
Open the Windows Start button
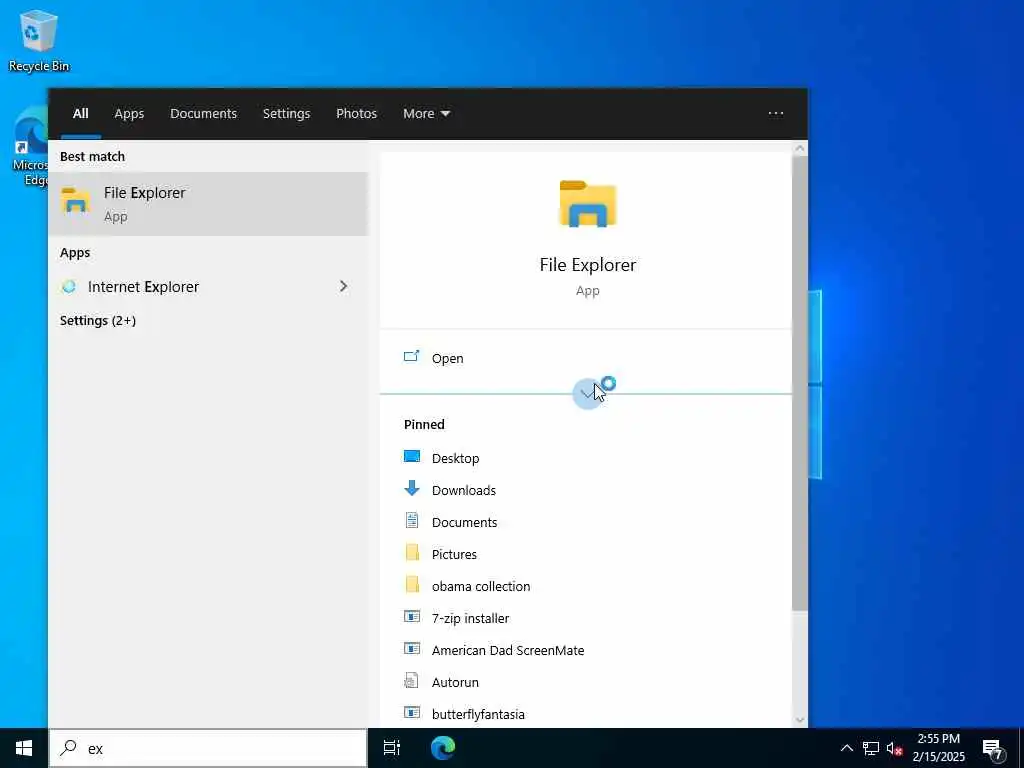[24, 748]
